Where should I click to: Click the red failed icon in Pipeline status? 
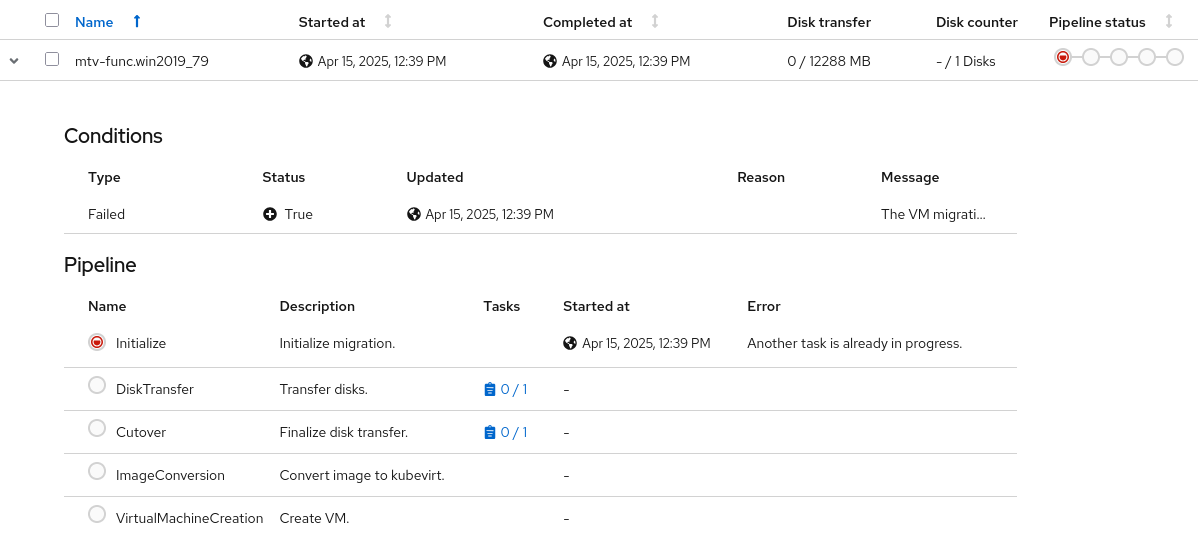tap(1063, 57)
